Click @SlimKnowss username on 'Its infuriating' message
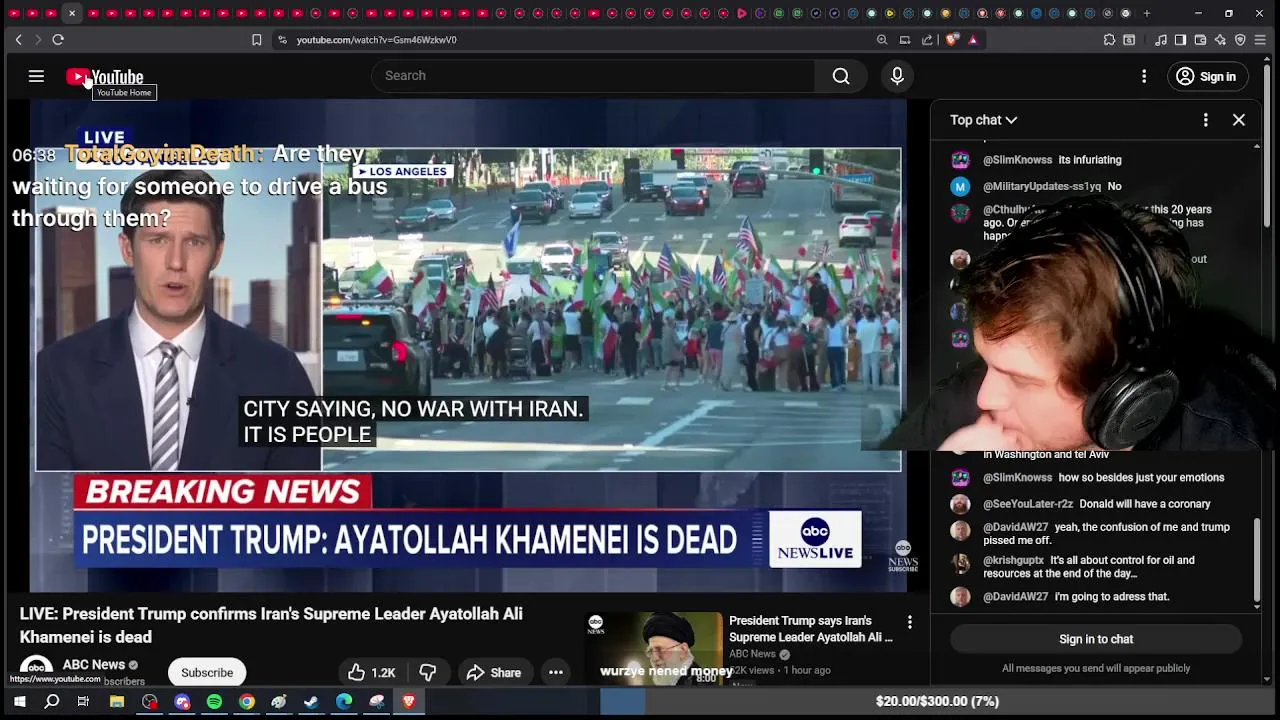The height and width of the screenshot is (720, 1280). pos(1017,160)
